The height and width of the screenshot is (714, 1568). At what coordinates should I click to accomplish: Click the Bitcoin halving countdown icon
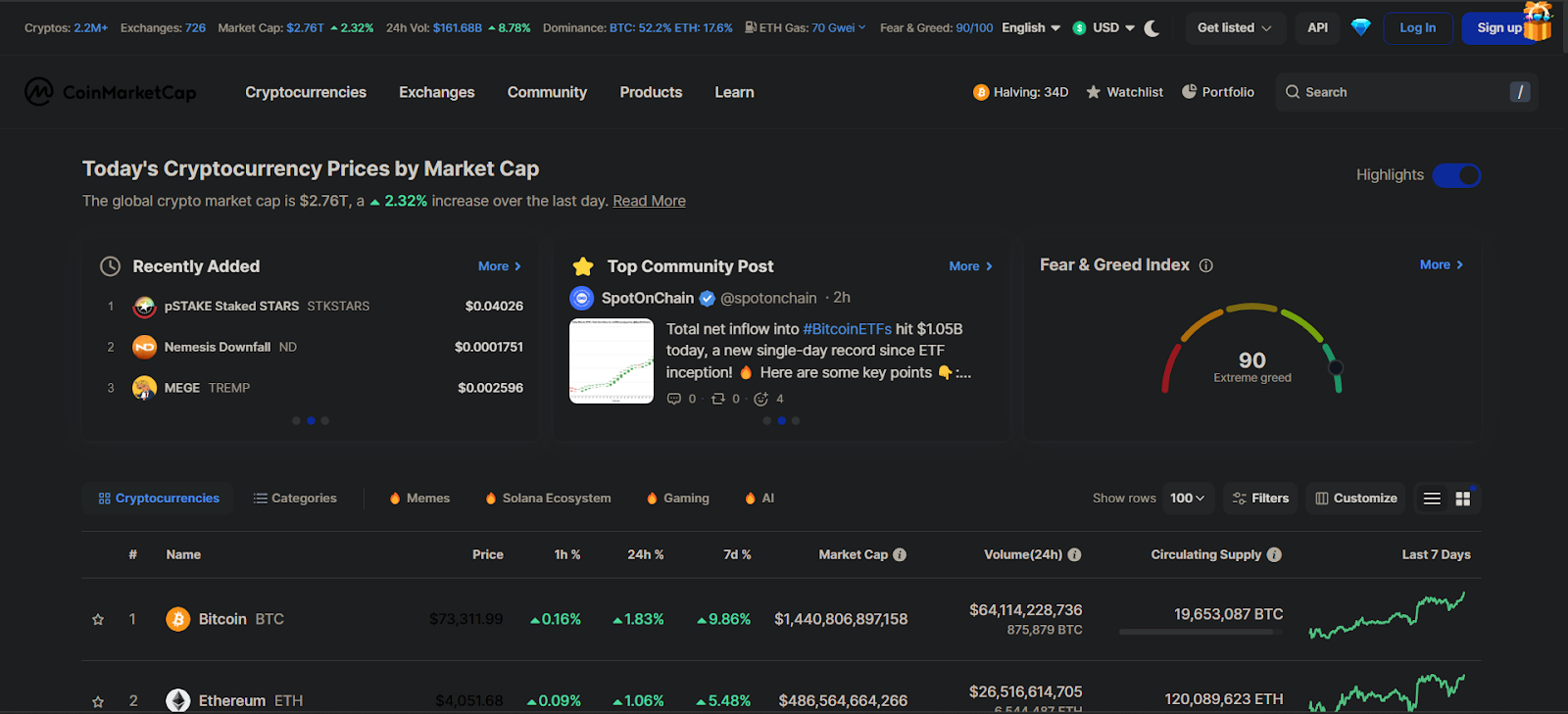[981, 92]
